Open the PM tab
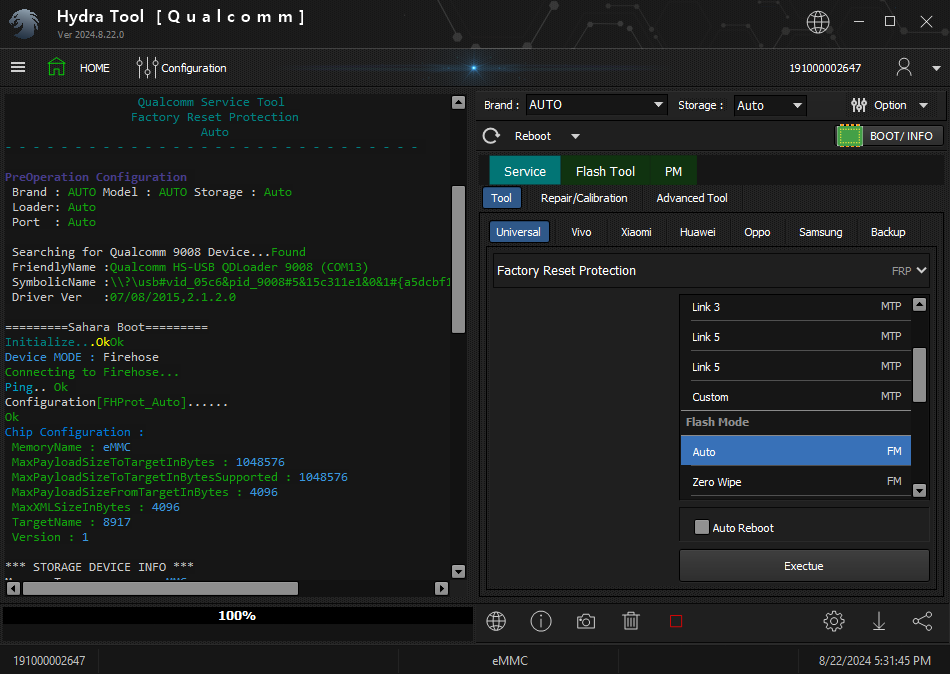Image resolution: width=950 pixels, height=674 pixels. pos(673,172)
